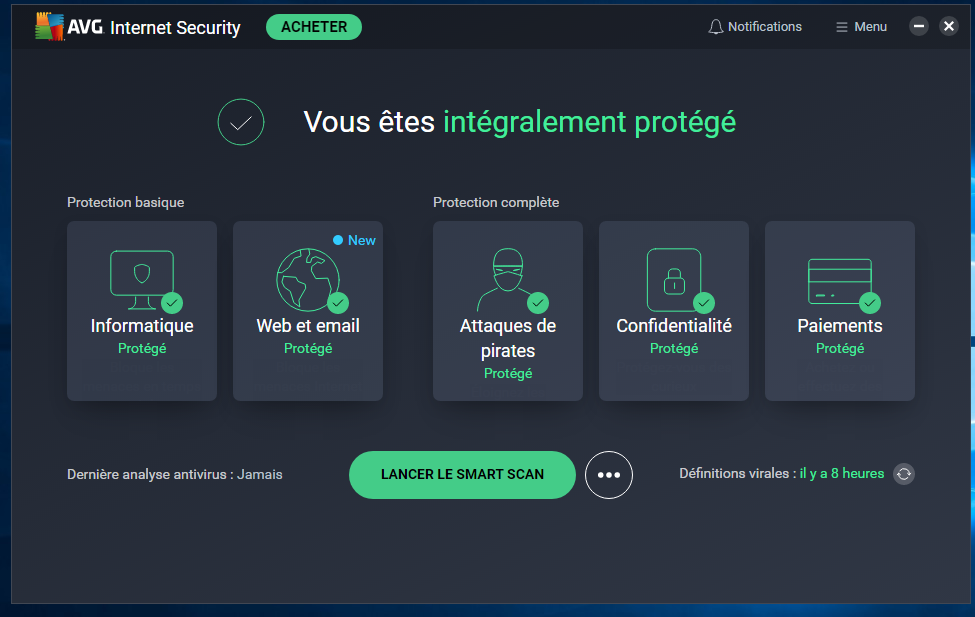Click the green check badge on Paiements

point(870,303)
